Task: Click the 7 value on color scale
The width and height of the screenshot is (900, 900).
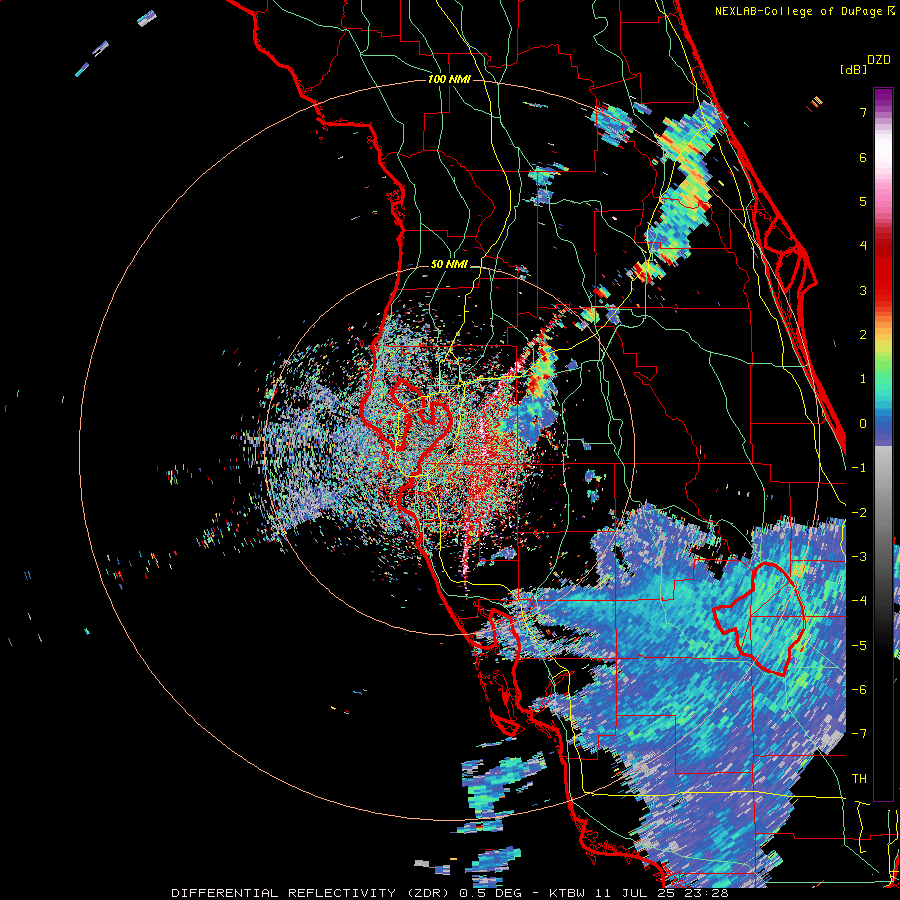Action: click(863, 112)
